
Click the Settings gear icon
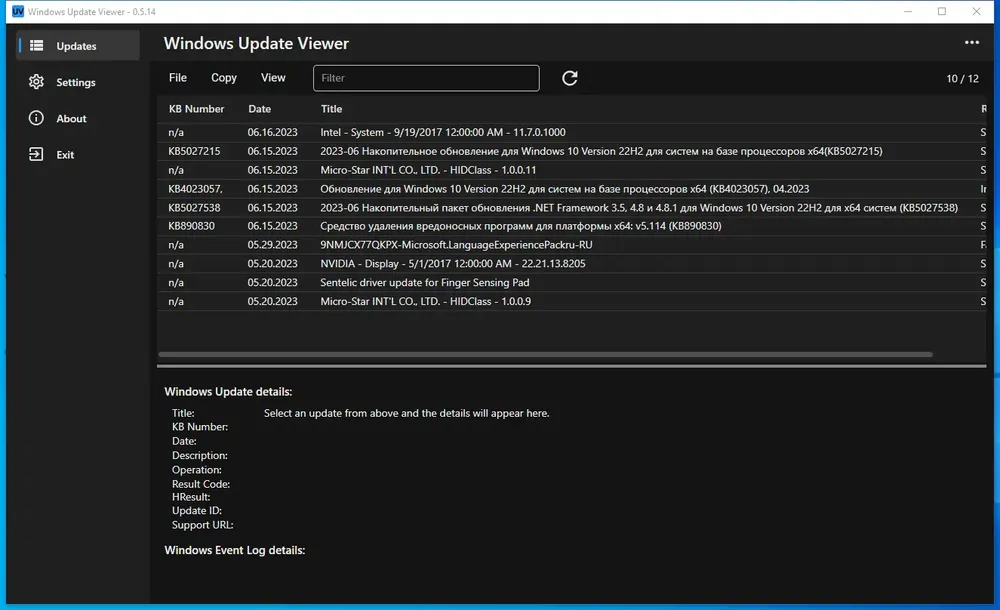pyautogui.click(x=36, y=82)
